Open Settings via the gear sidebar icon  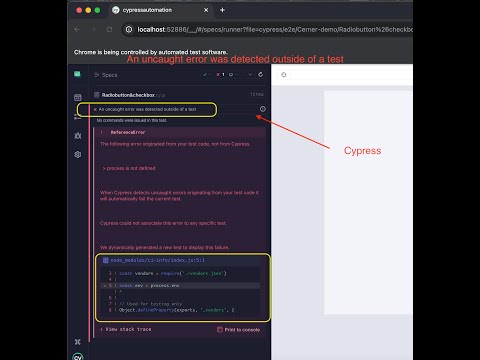pyautogui.click(x=78, y=155)
